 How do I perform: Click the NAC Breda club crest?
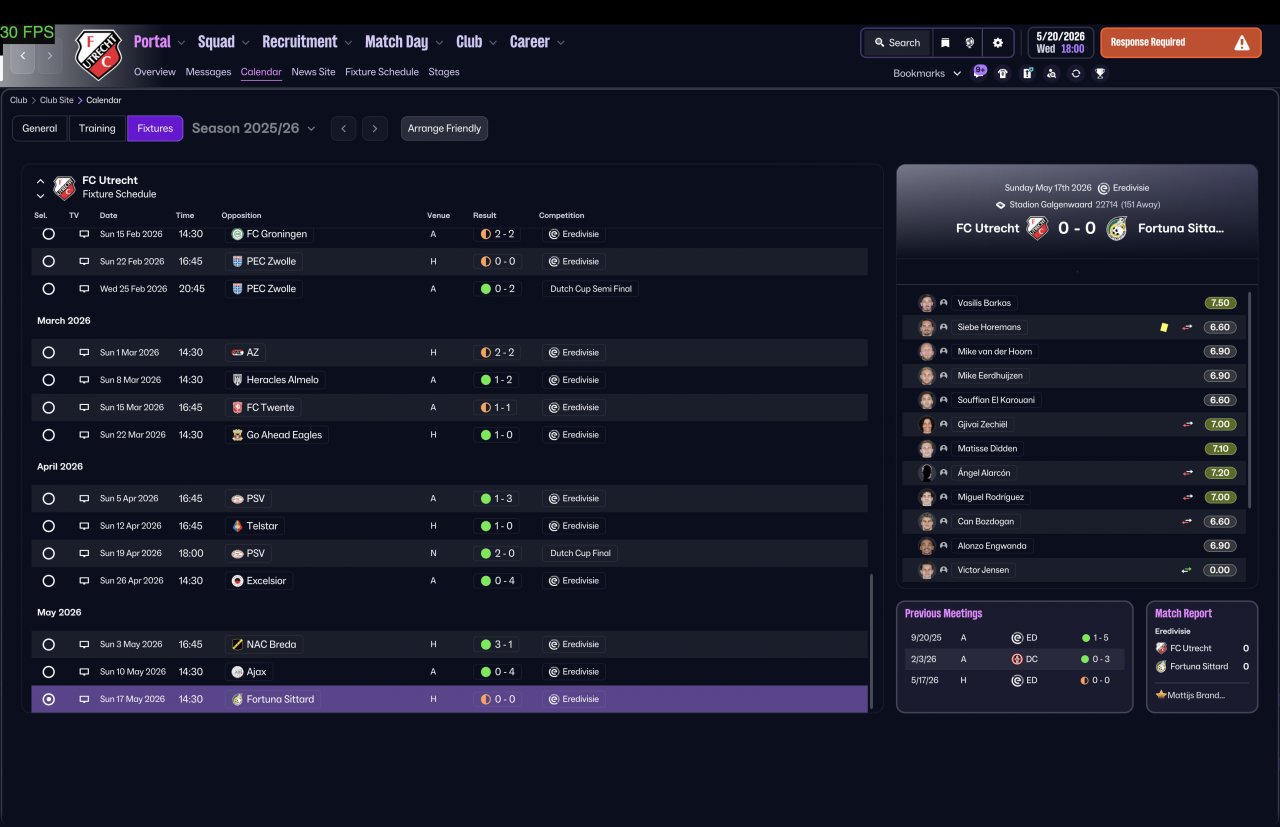coord(237,645)
